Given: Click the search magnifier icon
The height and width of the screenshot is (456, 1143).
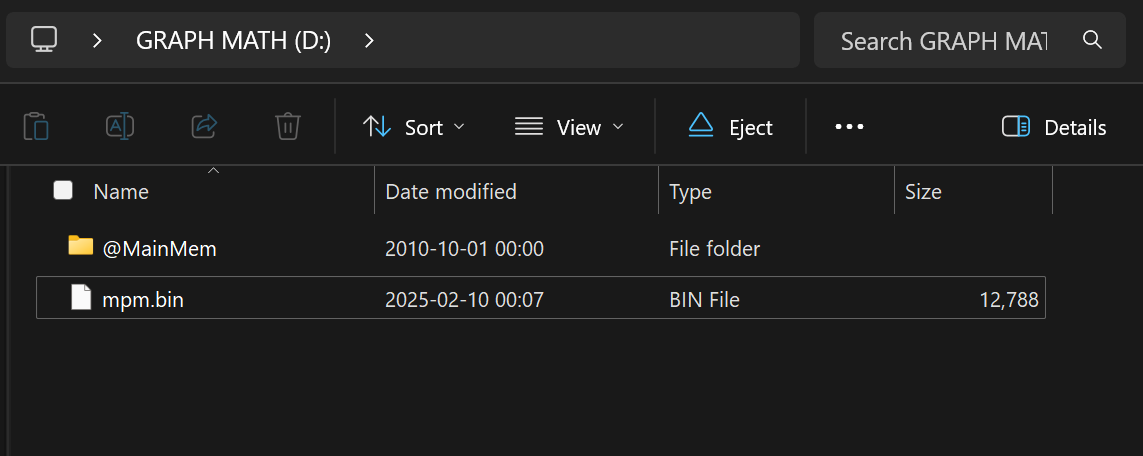Looking at the screenshot, I should click(1092, 39).
